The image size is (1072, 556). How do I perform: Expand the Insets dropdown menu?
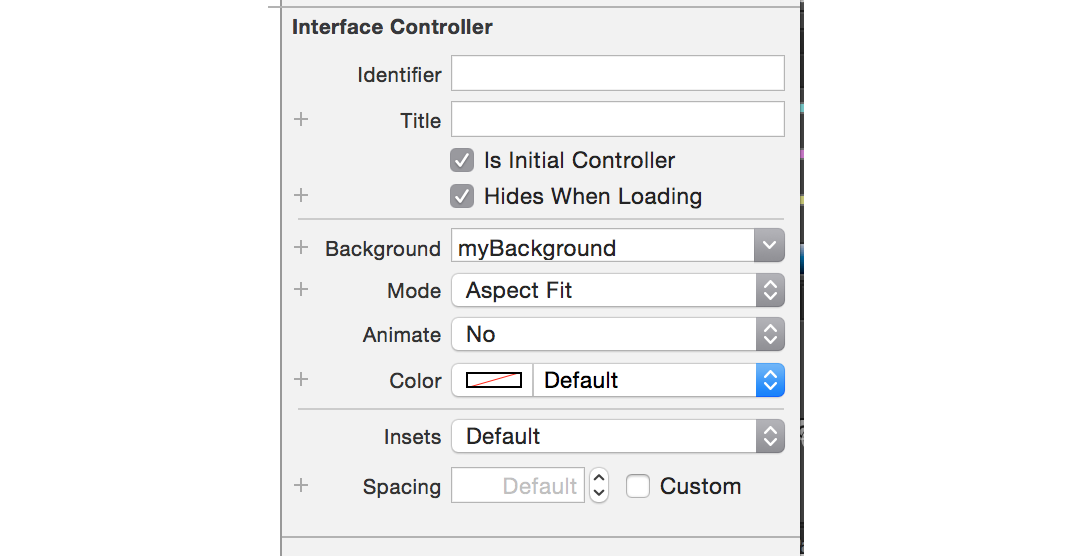pos(617,436)
